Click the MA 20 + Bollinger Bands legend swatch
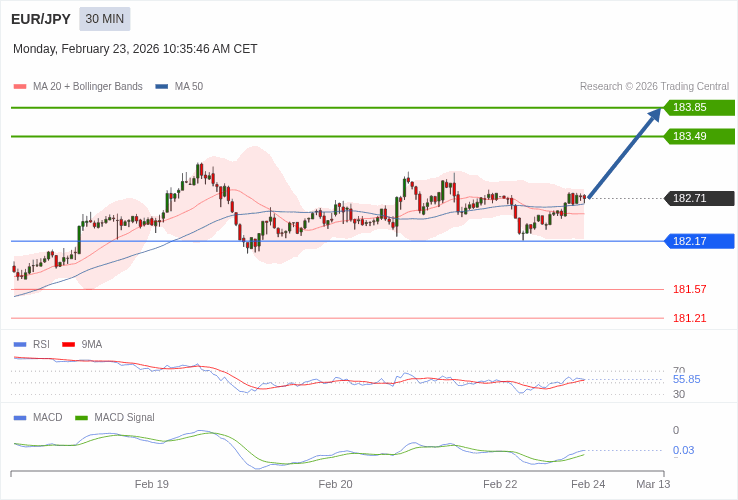The height and width of the screenshot is (500, 738). [20, 87]
